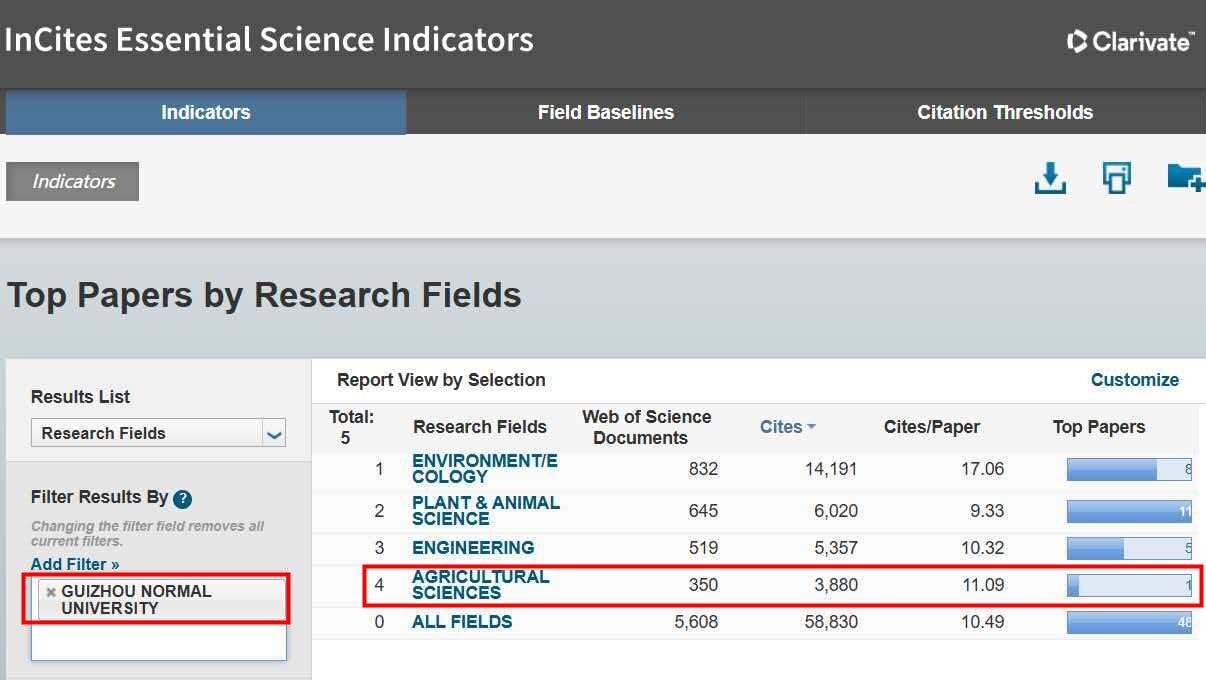Click the save to folder icon
This screenshot has height=680, width=1206.
(1185, 178)
